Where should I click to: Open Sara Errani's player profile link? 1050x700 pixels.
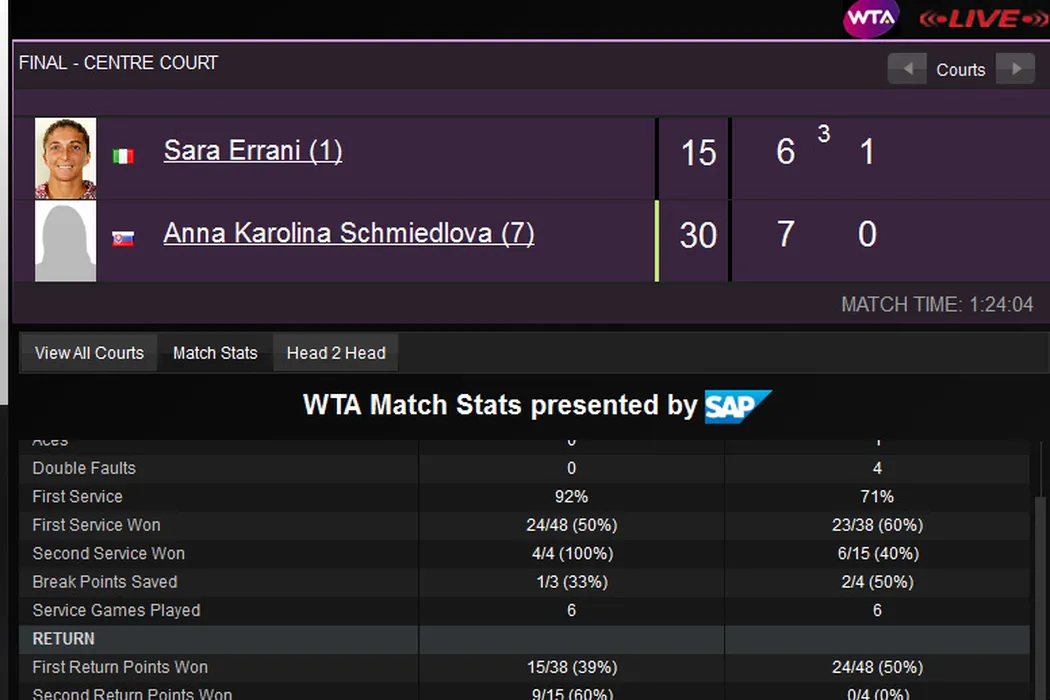(x=253, y=151)
